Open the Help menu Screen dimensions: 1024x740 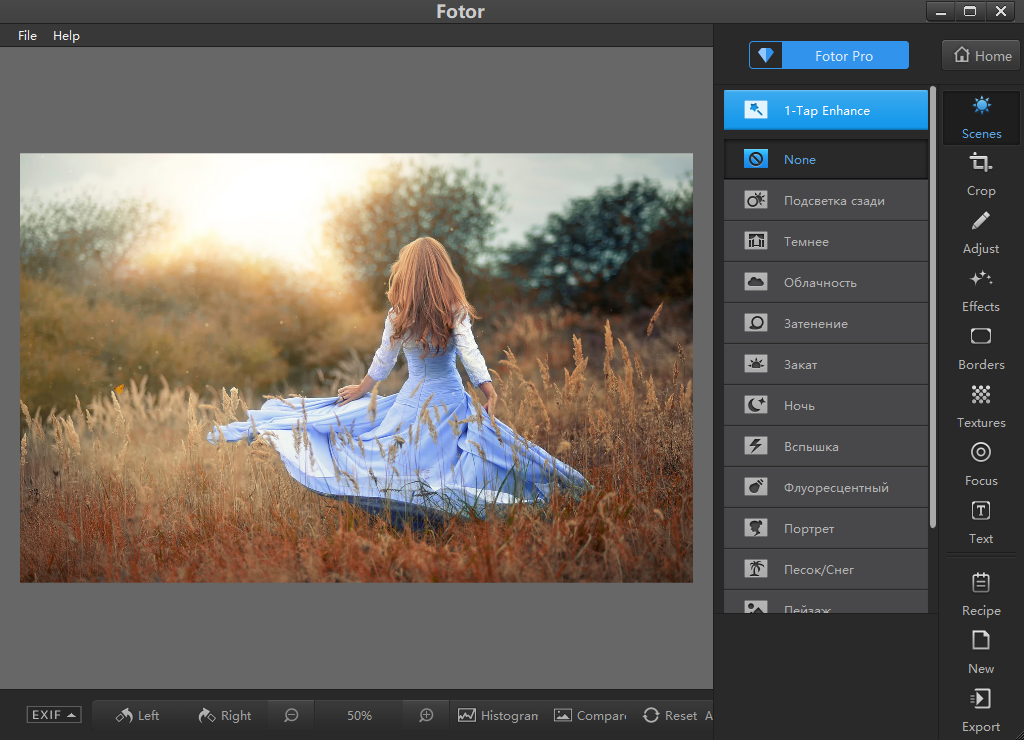[x=66, y=35]
